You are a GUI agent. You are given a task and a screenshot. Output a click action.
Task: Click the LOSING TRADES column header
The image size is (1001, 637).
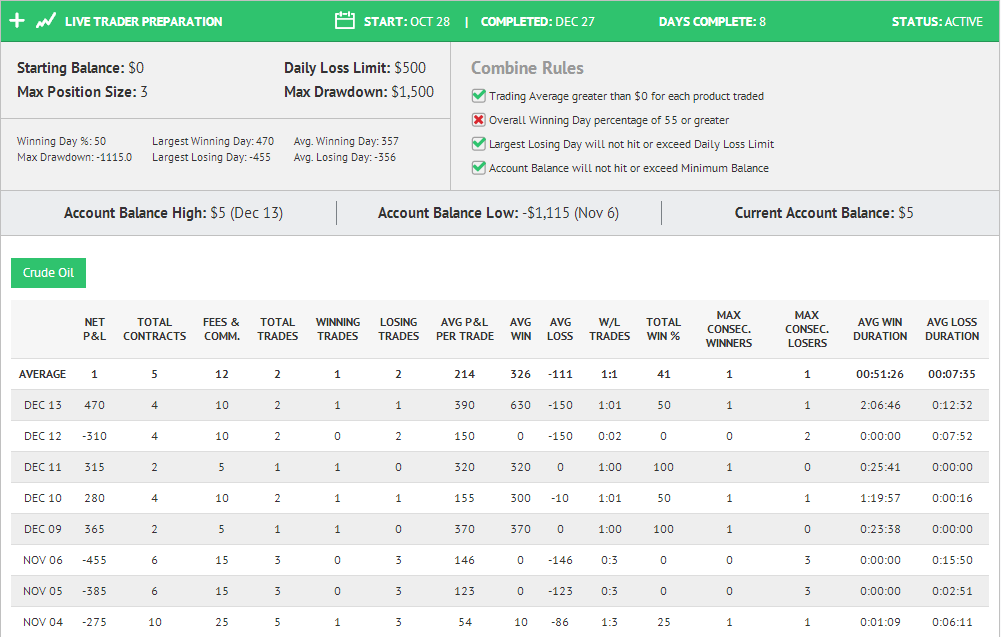(398, 329)
